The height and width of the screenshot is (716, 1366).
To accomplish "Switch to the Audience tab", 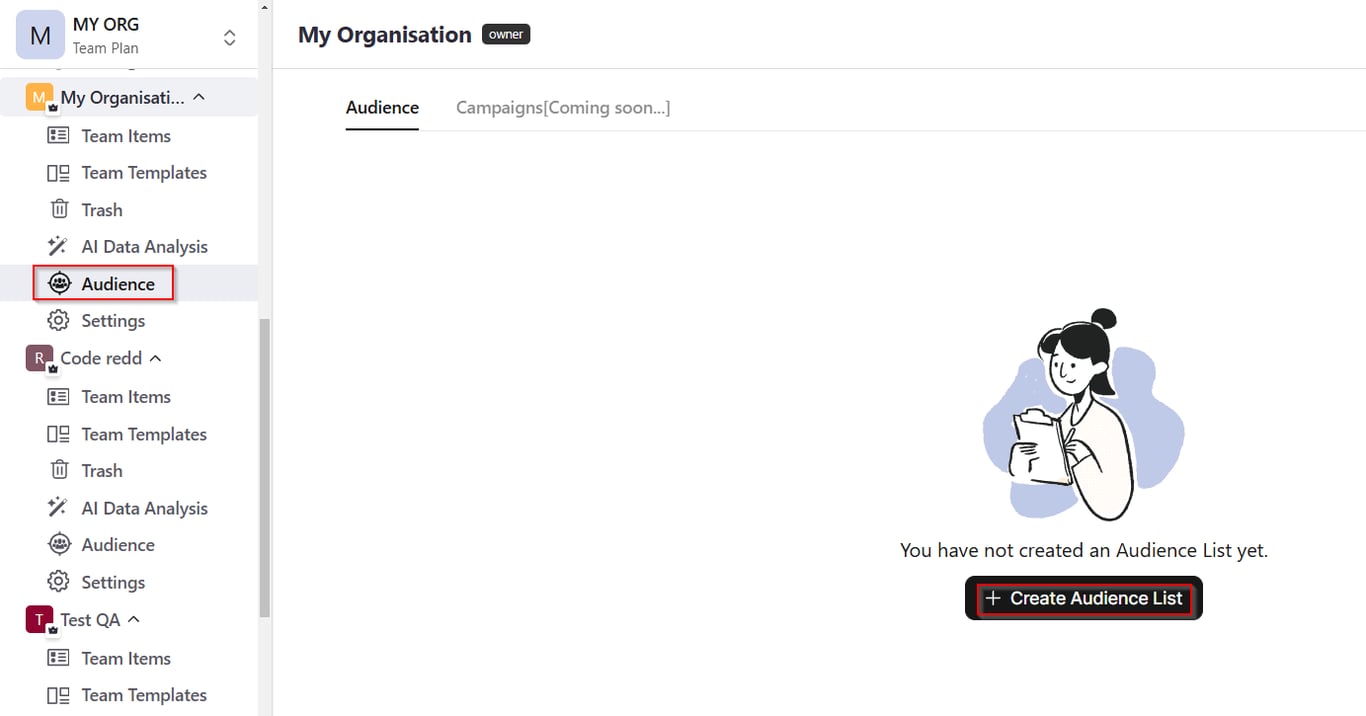I will pyautogui.click(x=382, y=107).
